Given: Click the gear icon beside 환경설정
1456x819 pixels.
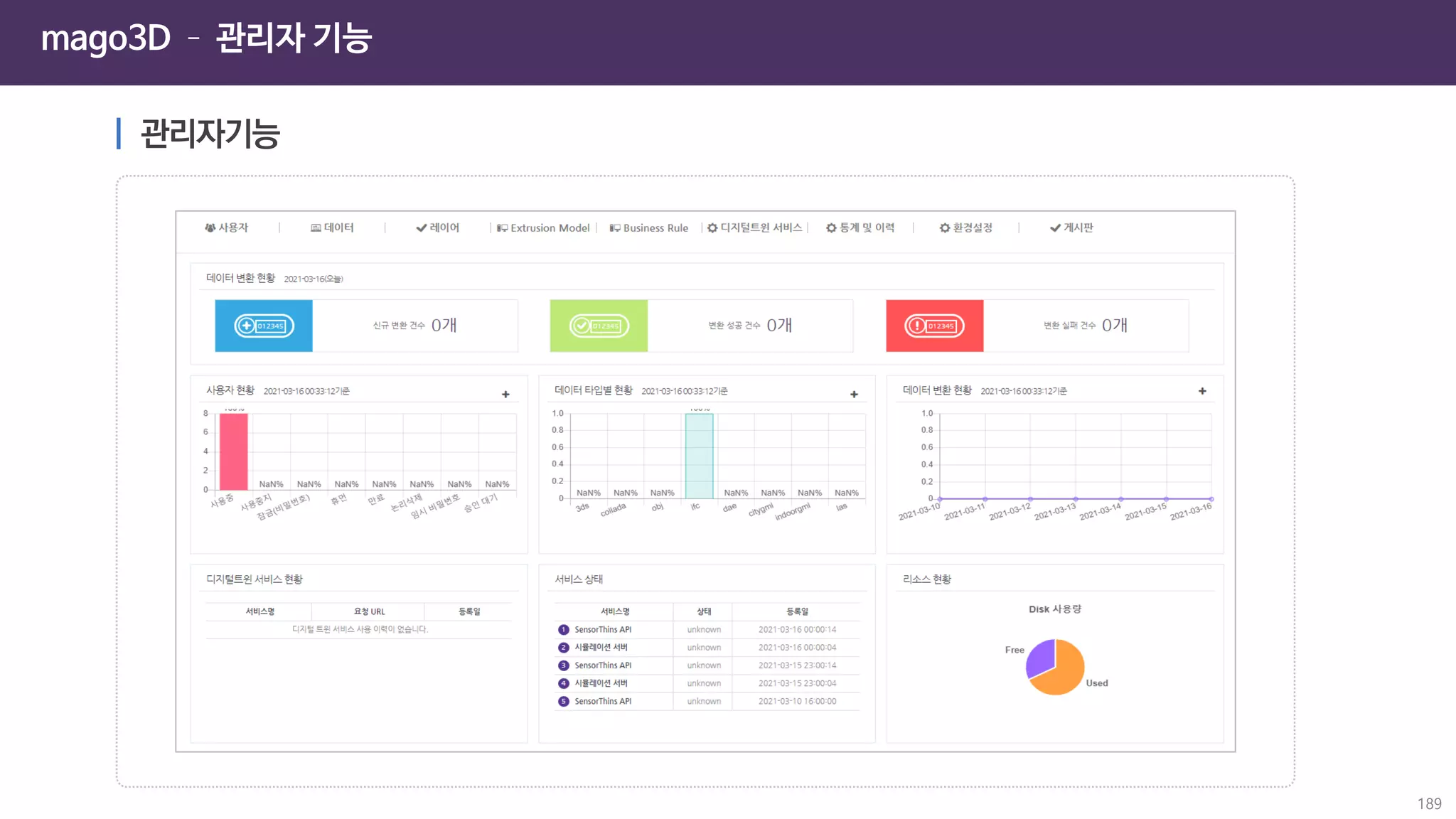Looking at the screenshot, I should (x=944, y=228).
